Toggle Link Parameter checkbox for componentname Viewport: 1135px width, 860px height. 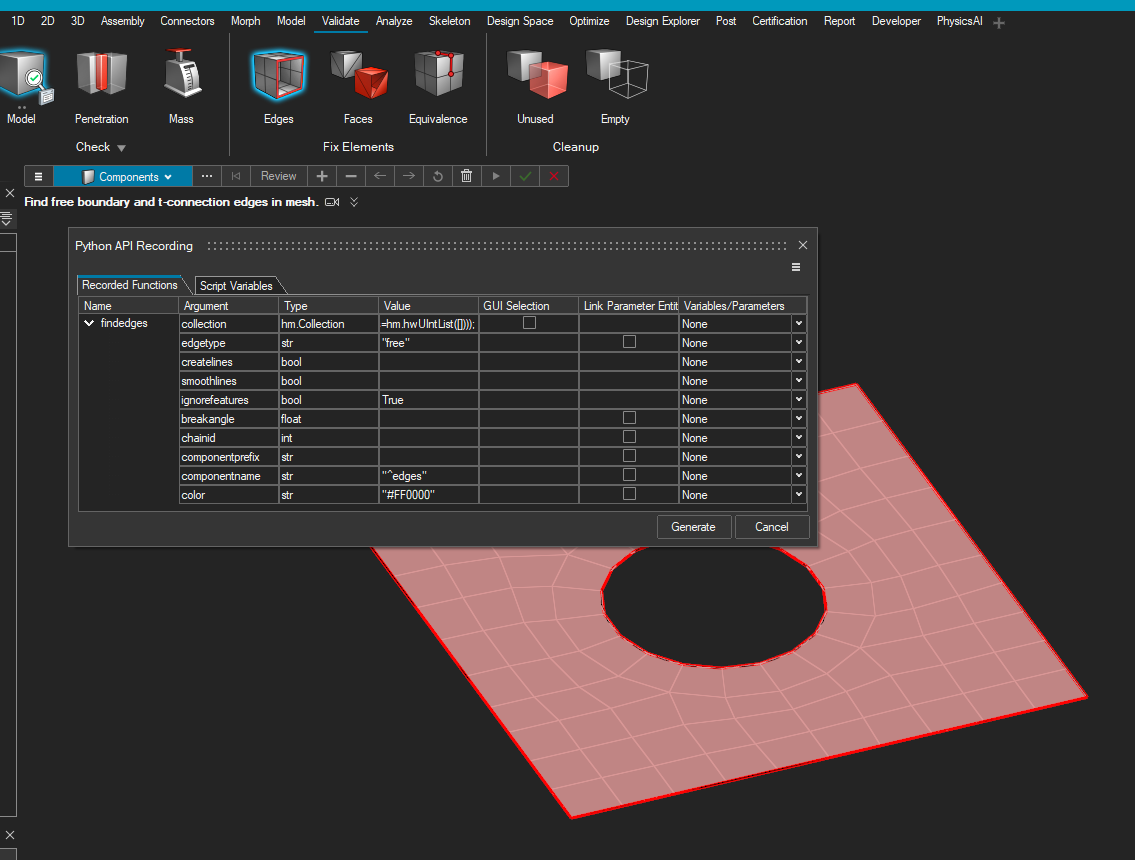click(x=630, y=475)
